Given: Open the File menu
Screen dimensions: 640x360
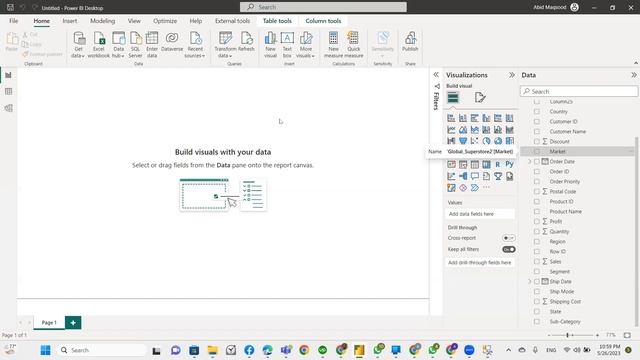Looking at the screenshot, I should point(13,21).
